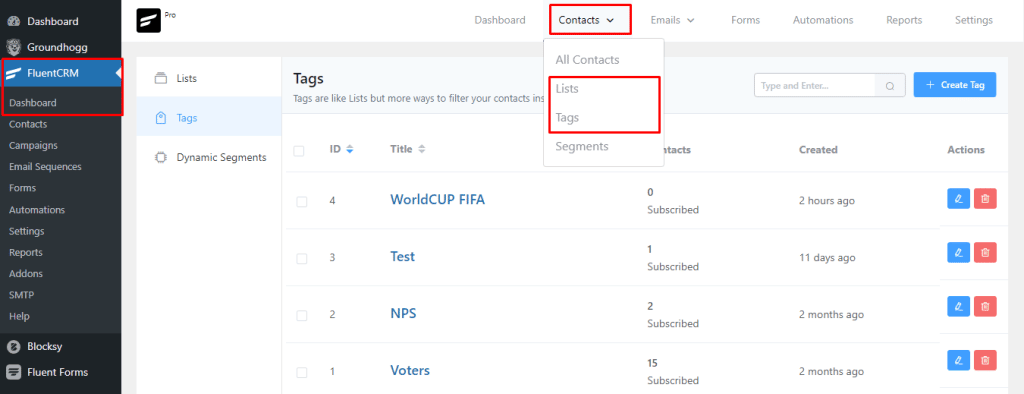This screenshot has width=1024, height=394.
Task: Delete the WorldCUP FIFA tag
Action: coord(985,199)
